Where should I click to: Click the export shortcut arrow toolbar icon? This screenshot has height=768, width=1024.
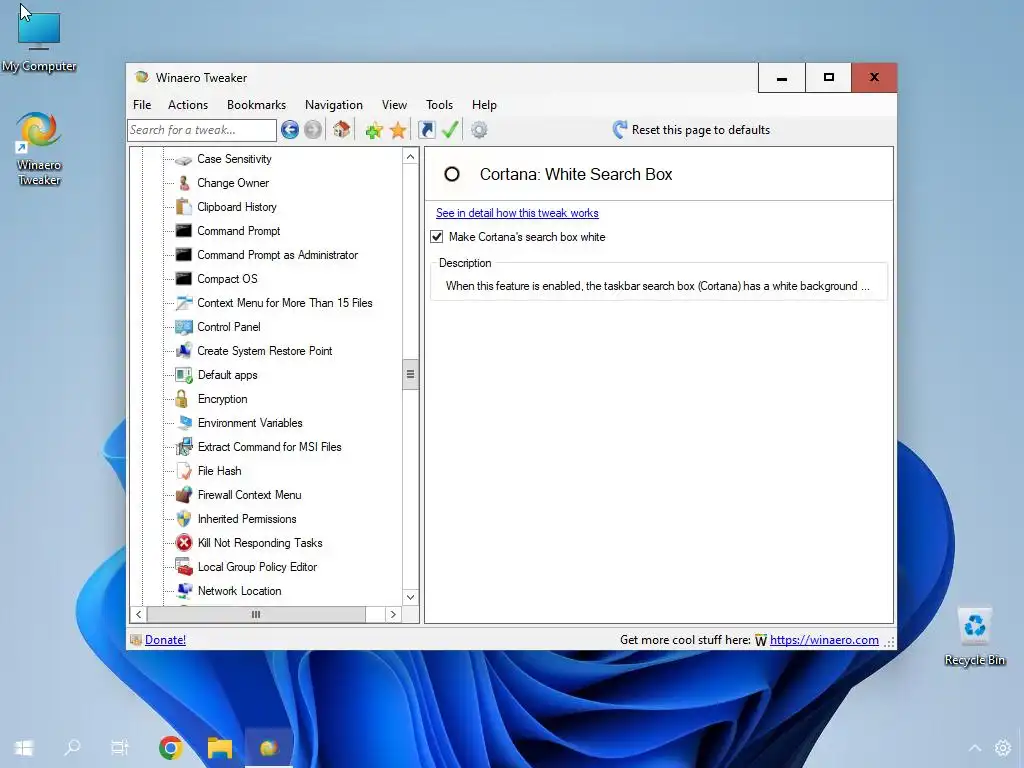click(426, 130)
